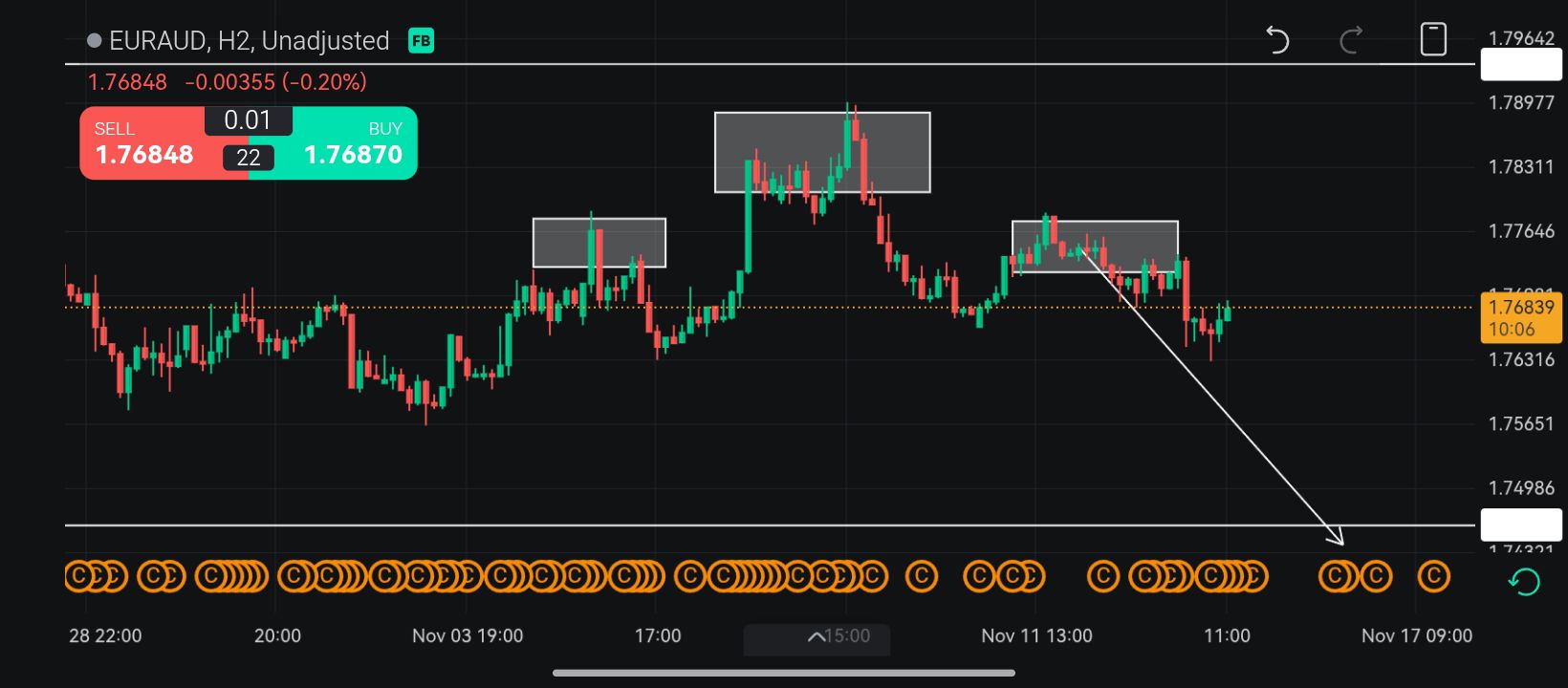Select the leftmost small grey rectangle zone

pyautogui.click(x=599, y=243)
